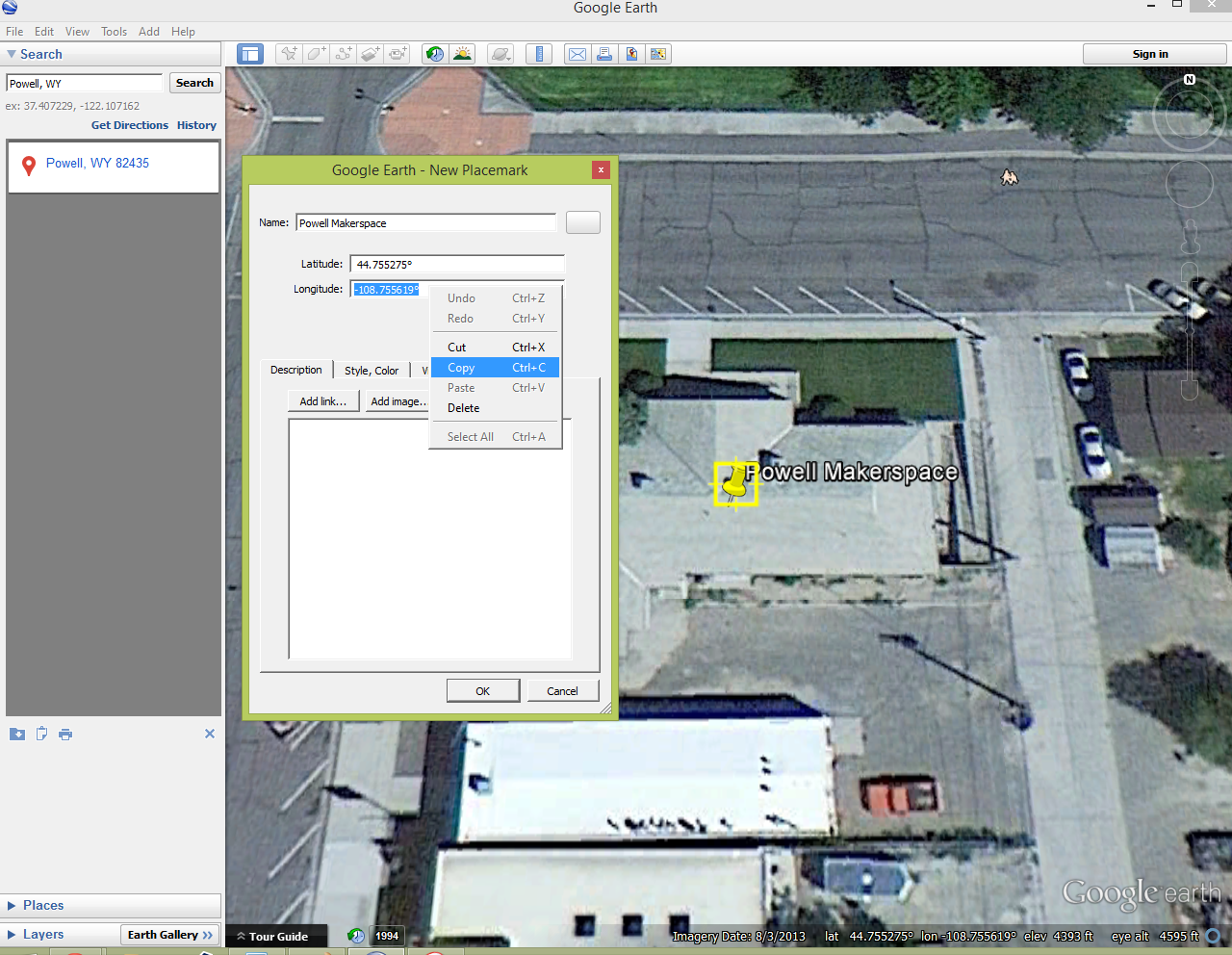Choose Select All from context menu
Screen dimensions: 1232x955
495,437
